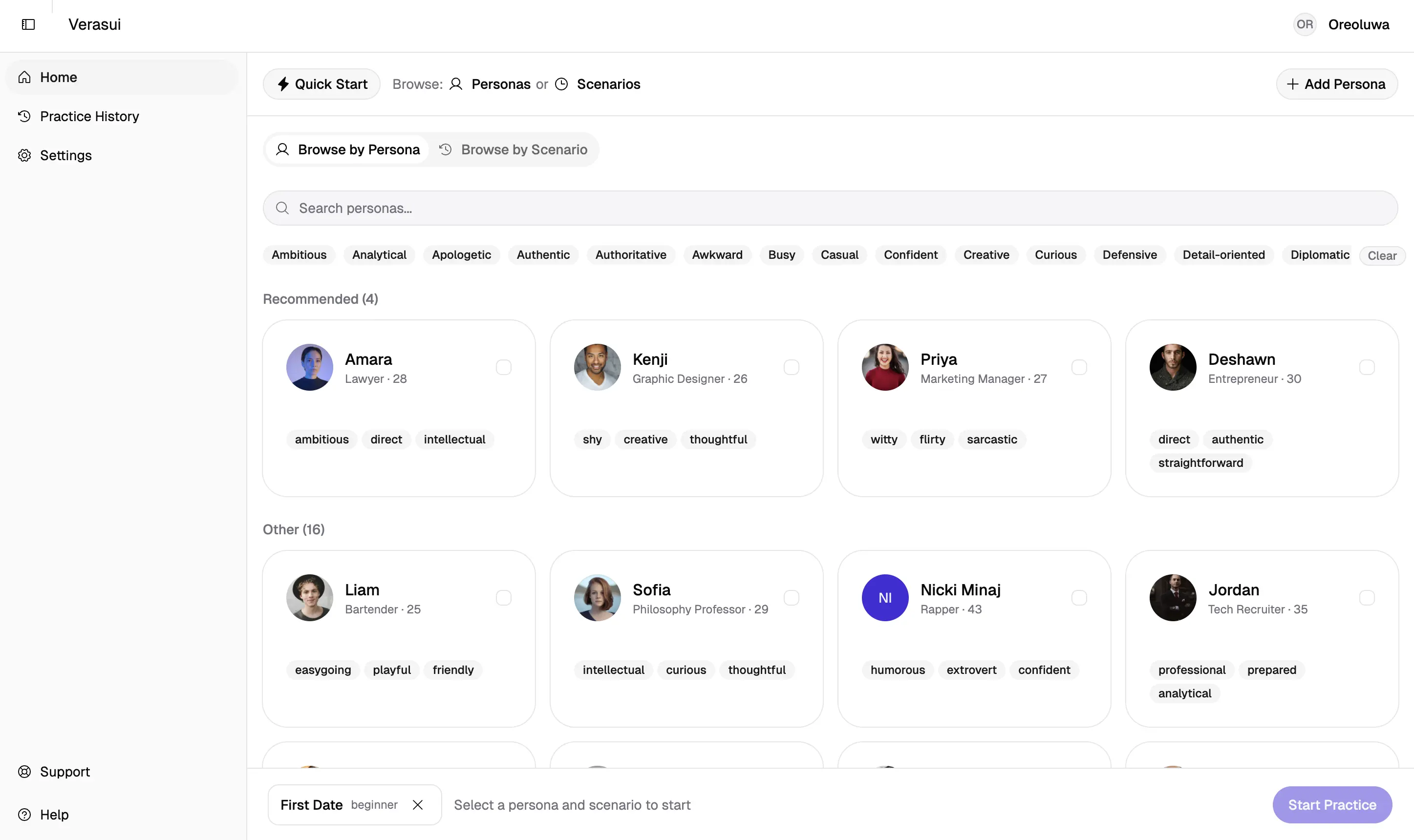
Task: Focus the Search personas field
Action: click(830, 208)
